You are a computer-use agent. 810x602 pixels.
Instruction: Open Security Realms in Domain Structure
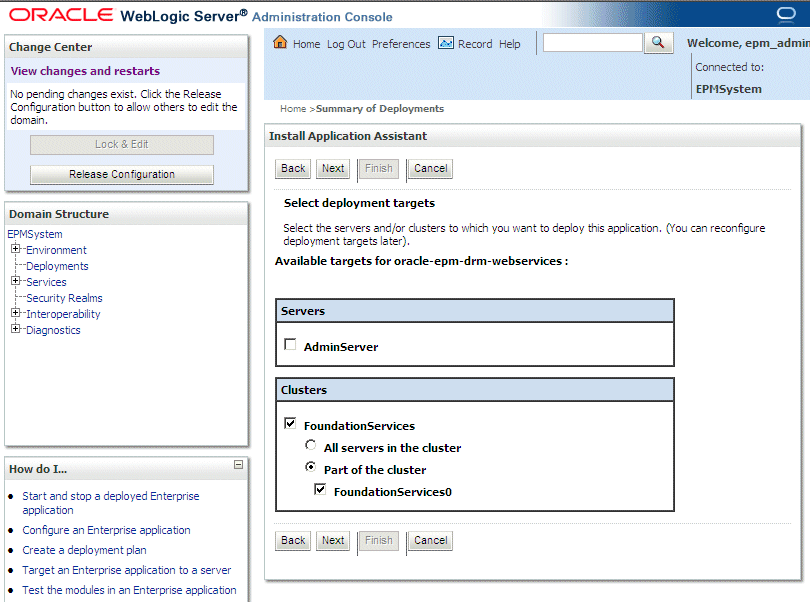point(65,298)
